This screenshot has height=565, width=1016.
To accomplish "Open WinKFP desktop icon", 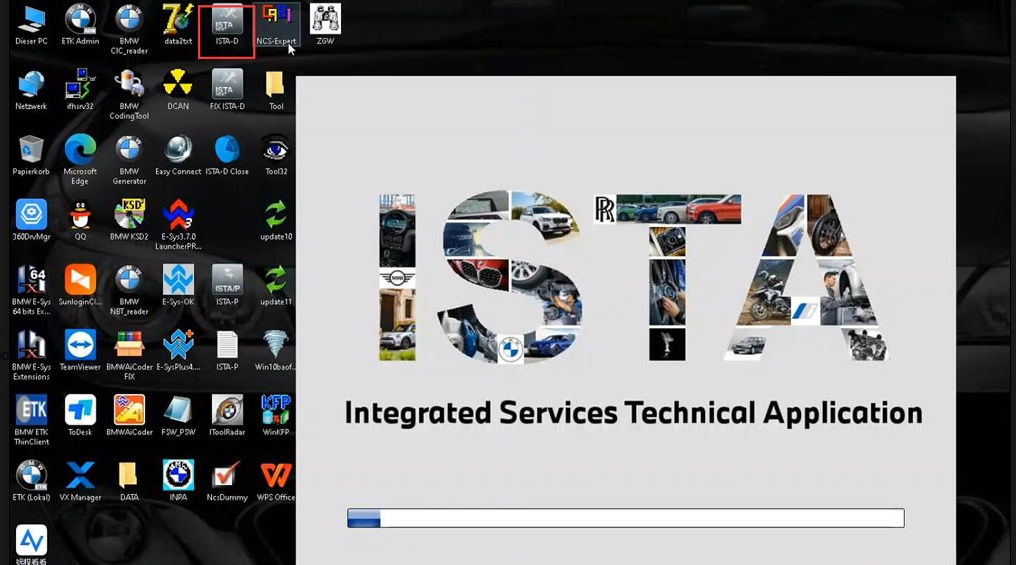I will pyautogui.click(x=276, y=416).
